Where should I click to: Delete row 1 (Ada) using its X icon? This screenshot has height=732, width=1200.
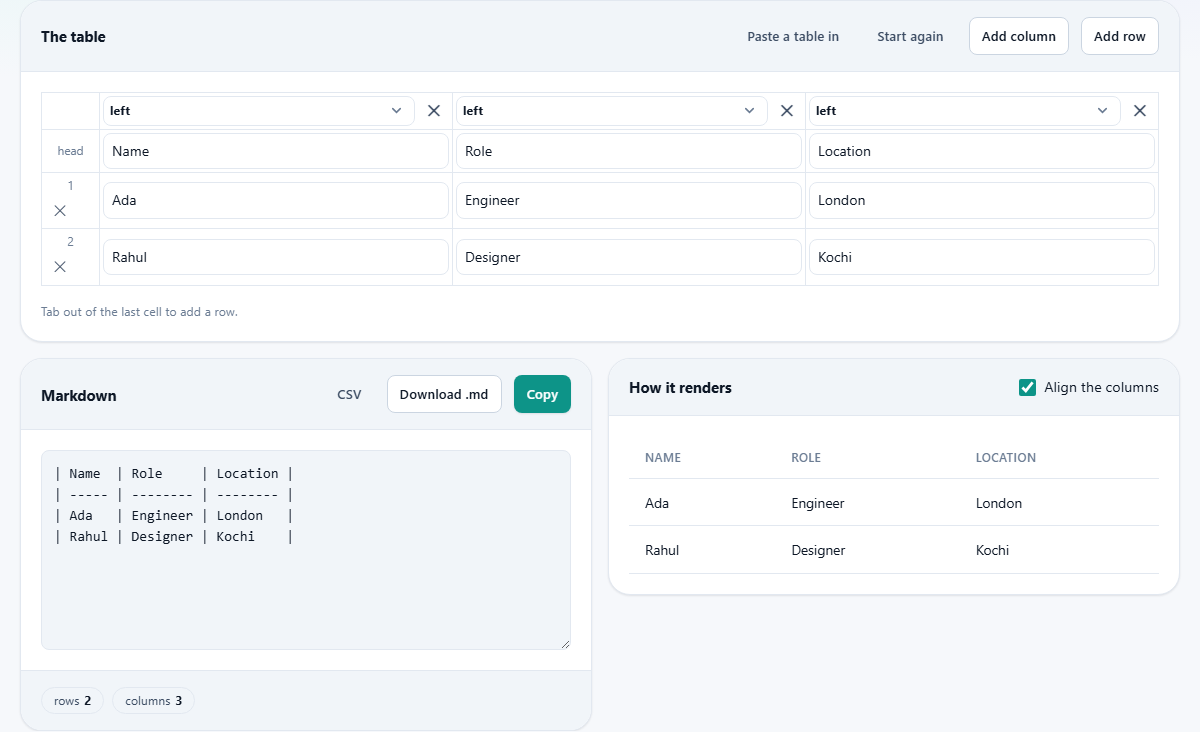pyautogui.click(x=60, y=210)
